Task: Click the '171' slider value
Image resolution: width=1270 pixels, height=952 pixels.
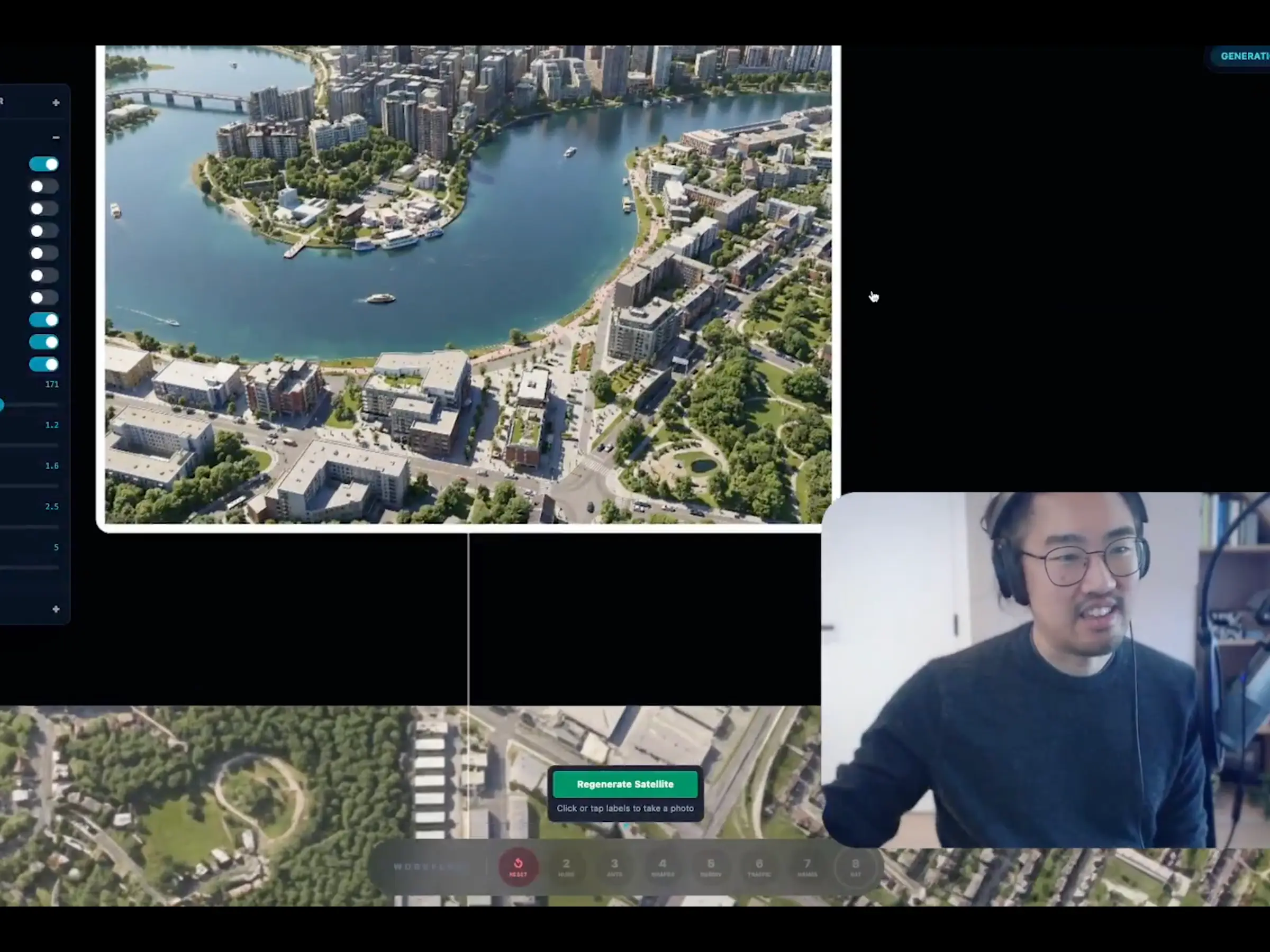Action: (52, 385)
